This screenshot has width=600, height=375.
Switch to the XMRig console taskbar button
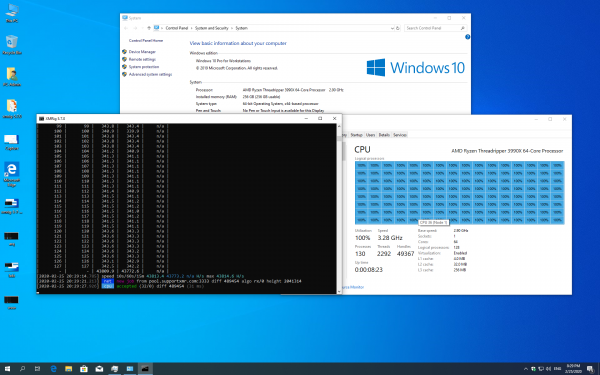tap(145, 369)
